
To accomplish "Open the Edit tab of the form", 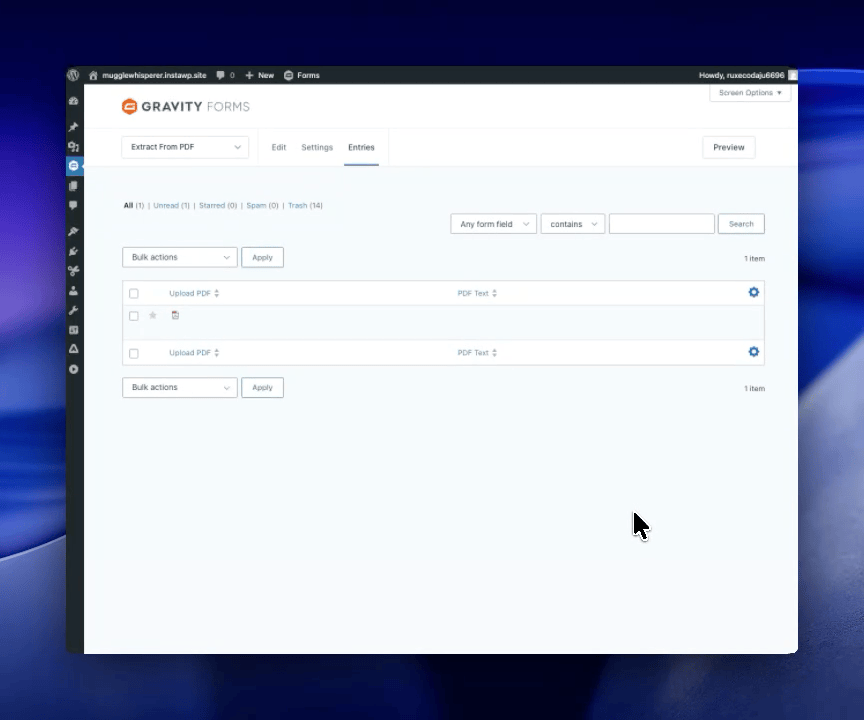I will [x=279, y=147].
